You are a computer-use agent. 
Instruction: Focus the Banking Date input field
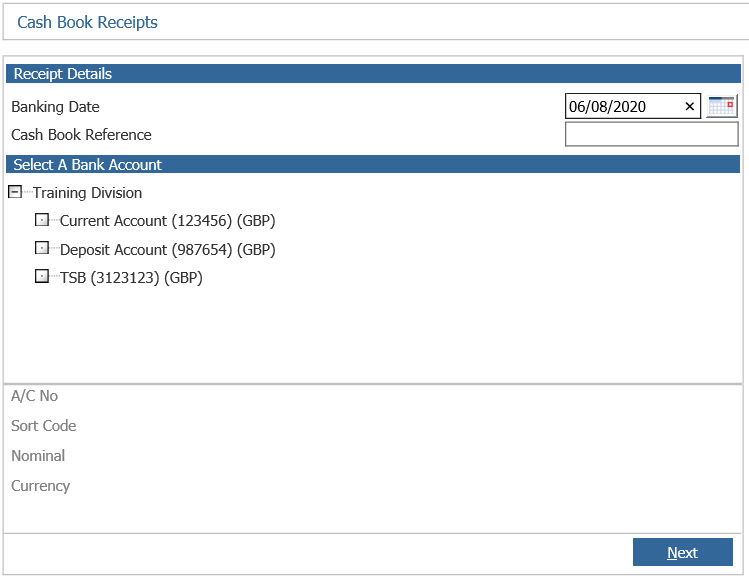(x=624, y=106)
